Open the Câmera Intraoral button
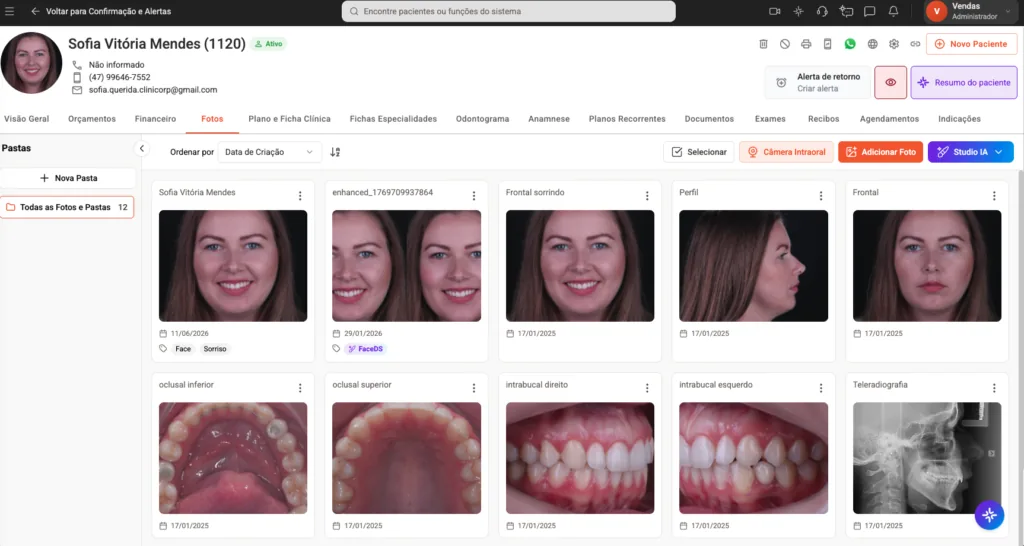The width and height of the screenshot is (1024, 546). point(786,152)
